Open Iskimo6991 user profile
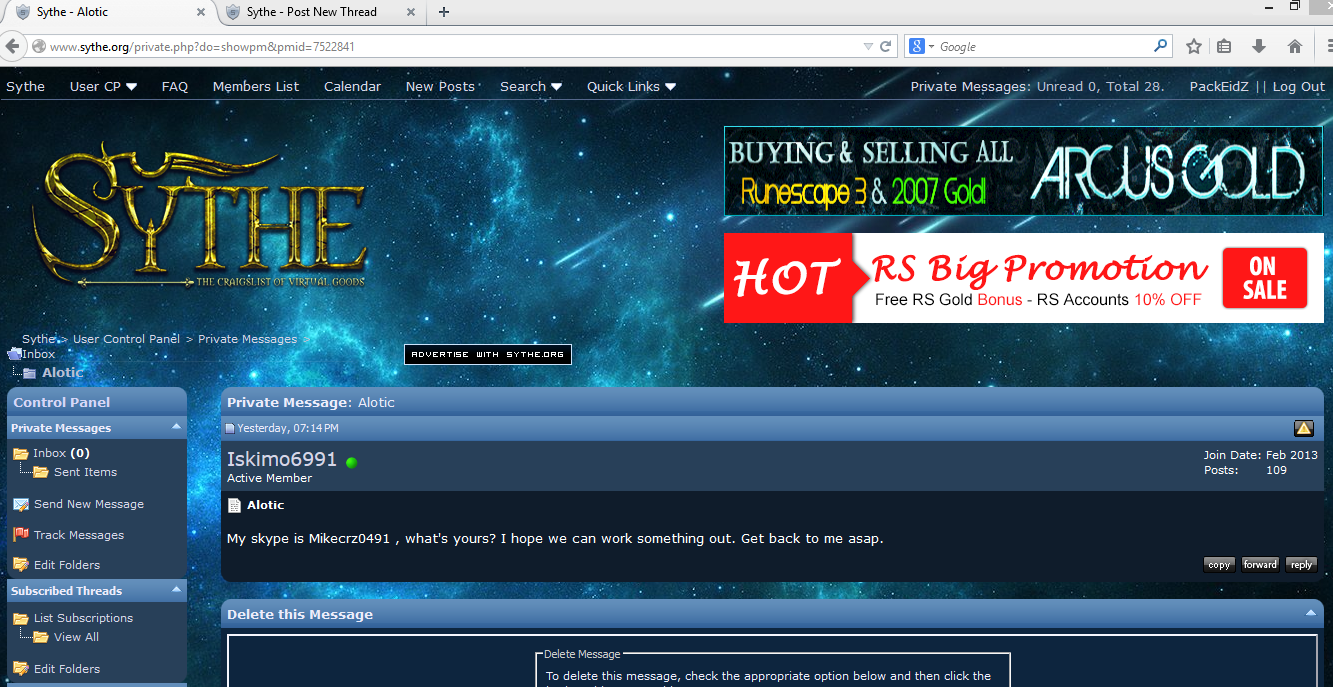This screenshot has width=1333, height=687. [282, 460]
